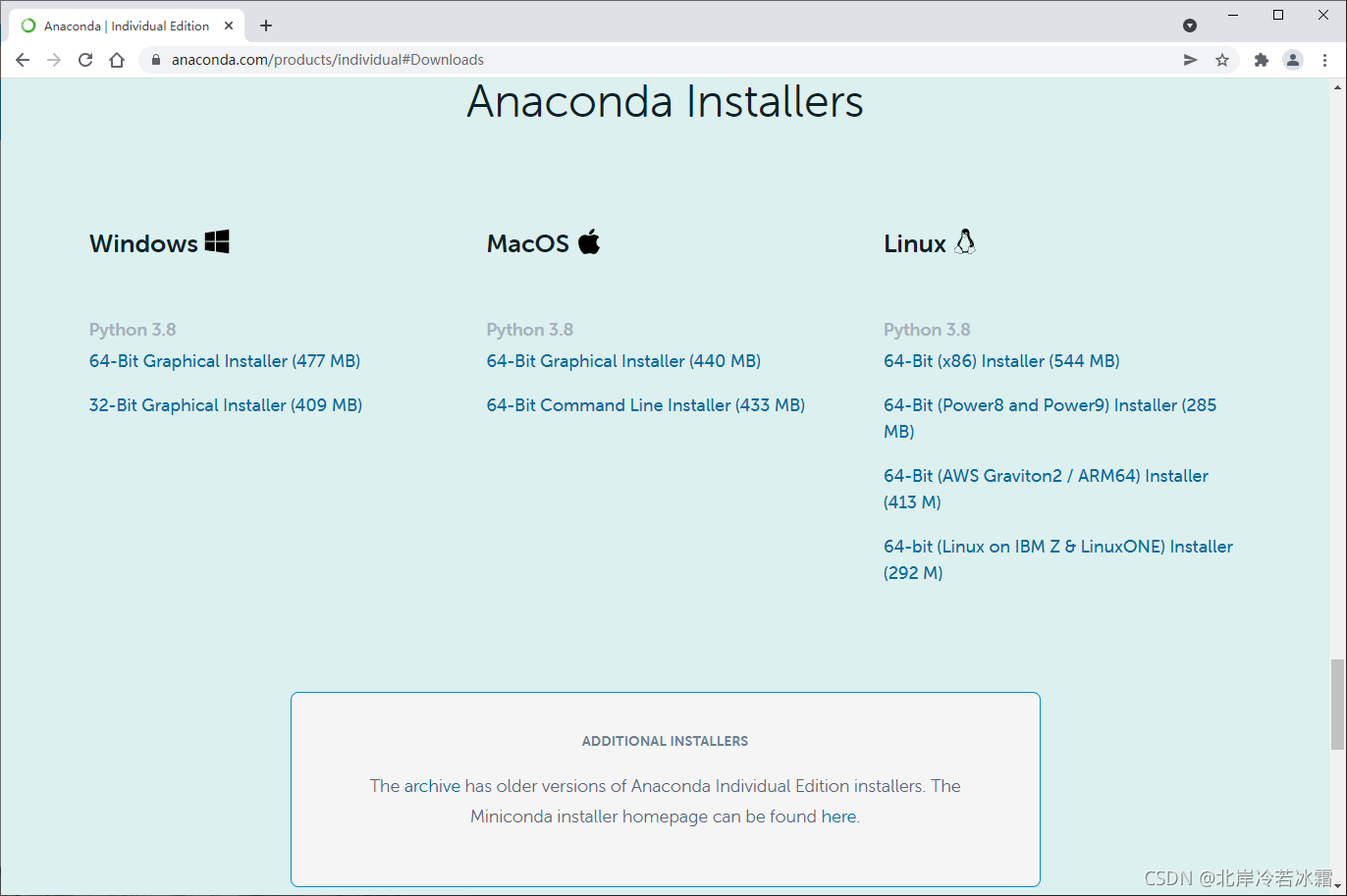Click 'Python 3.8' under Windows
This screenshot has height=896, width=1347.
(133, 330)
